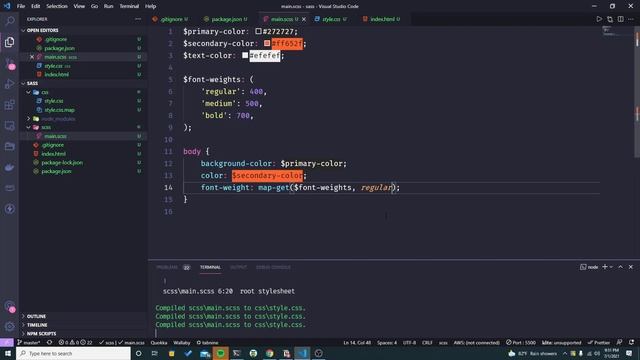The height and width of the screenshot is (360, 640).
Task: Split the editor to the right
Action: [620, 19]
